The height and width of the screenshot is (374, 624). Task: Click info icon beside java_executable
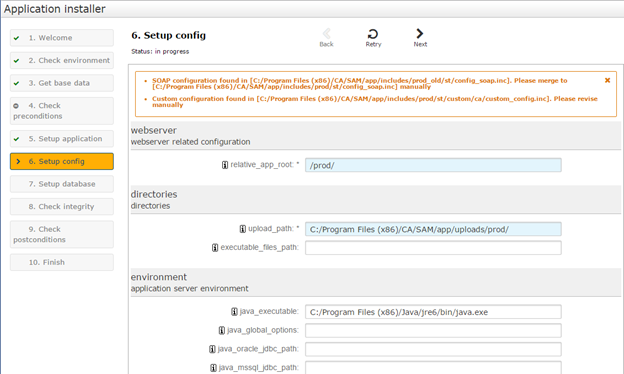pos(234,312)
